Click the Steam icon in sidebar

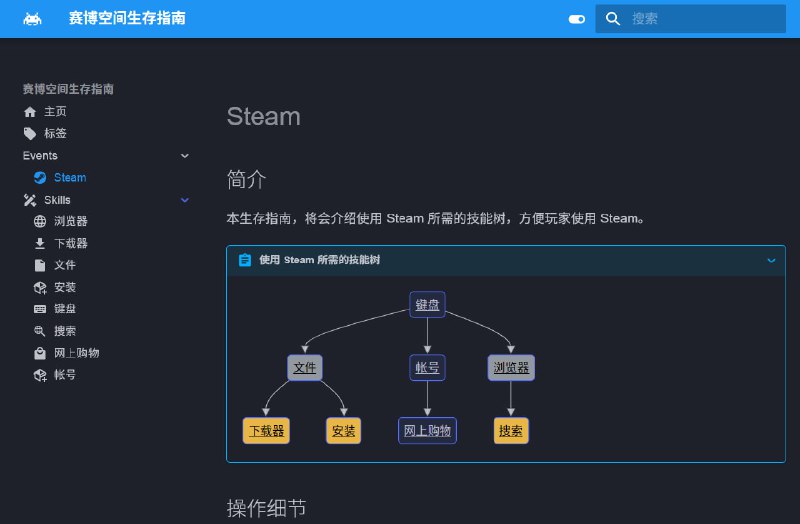point(40,178)
